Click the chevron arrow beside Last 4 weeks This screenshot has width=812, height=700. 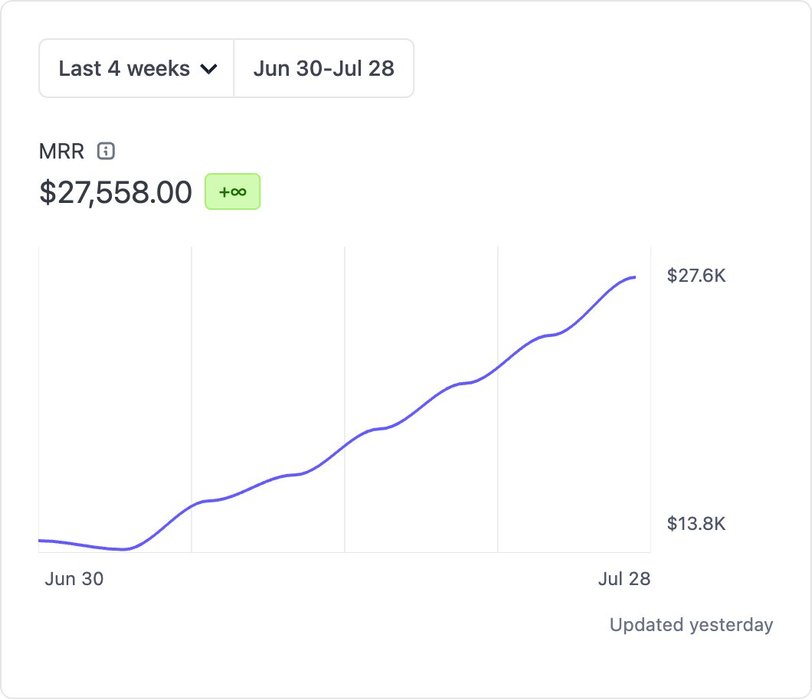pos(209,69)
